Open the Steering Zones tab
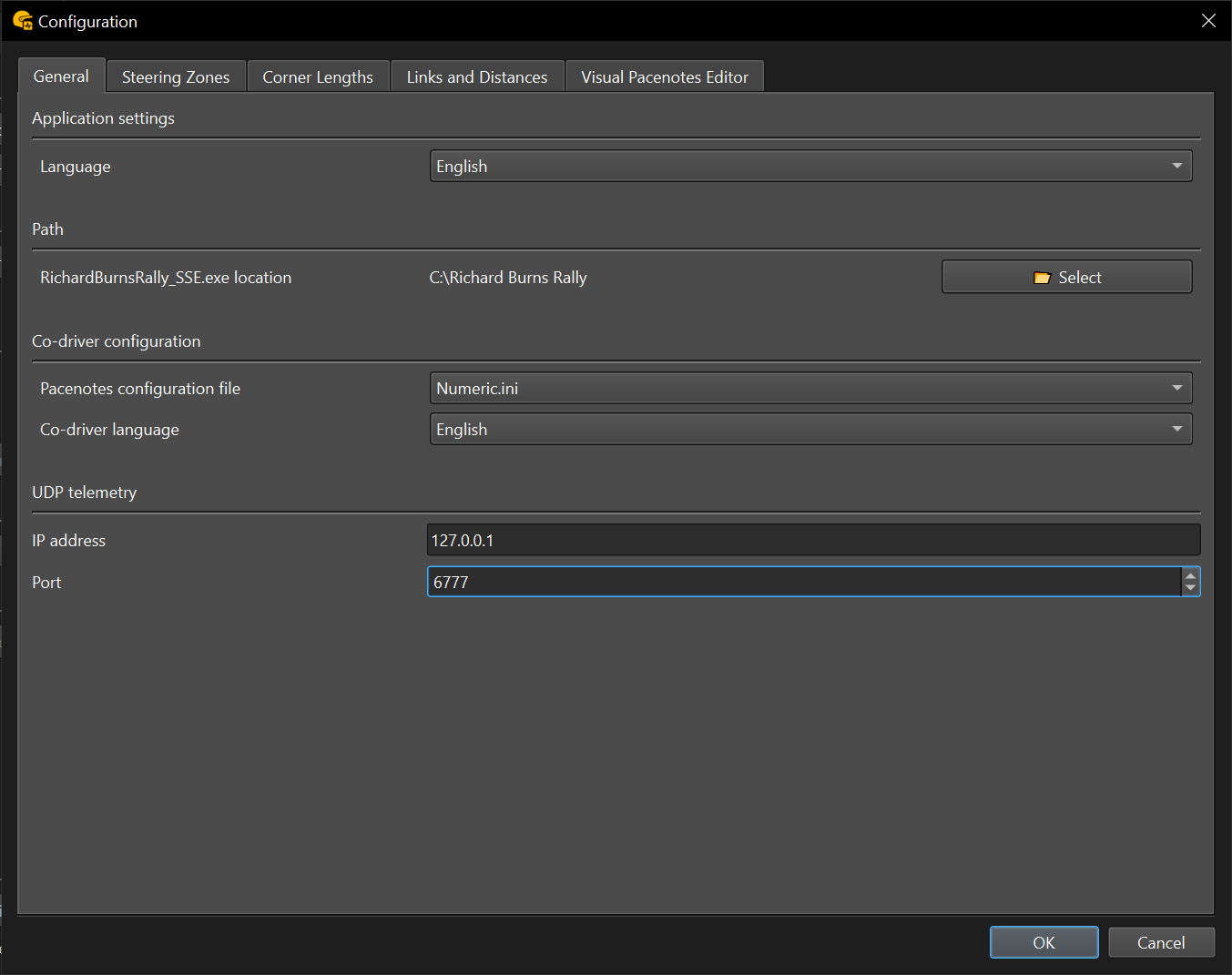1232x975 pixels. (x=176, y=77)
